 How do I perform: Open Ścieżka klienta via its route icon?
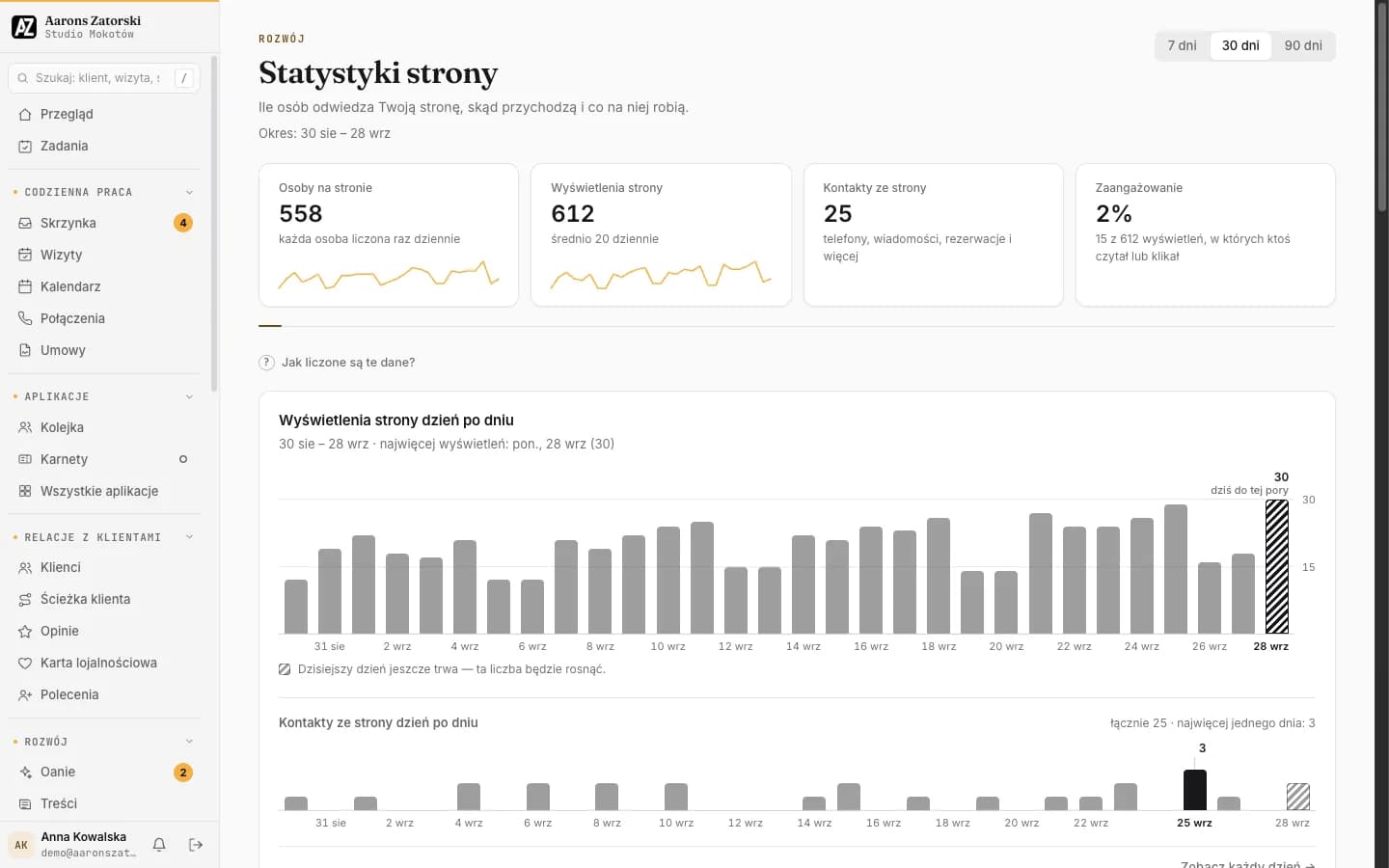pyautogui.click(x=25, y=599)
